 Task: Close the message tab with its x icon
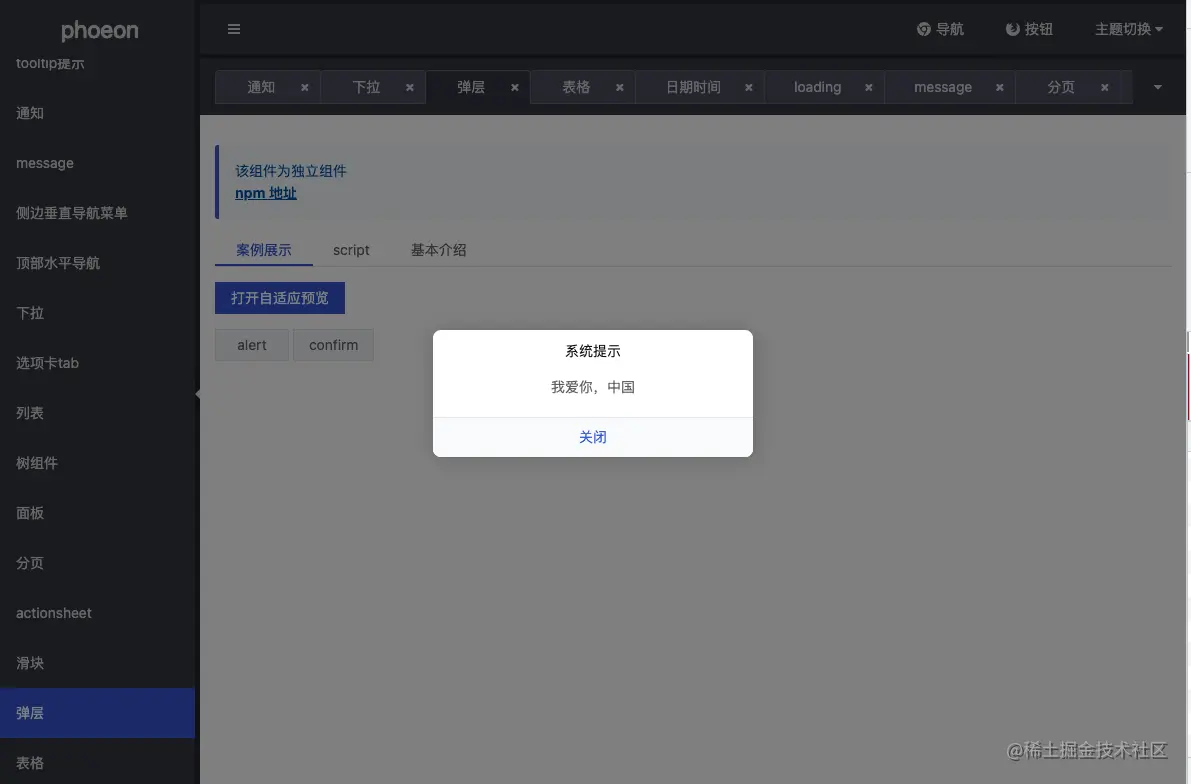[998, 87]
